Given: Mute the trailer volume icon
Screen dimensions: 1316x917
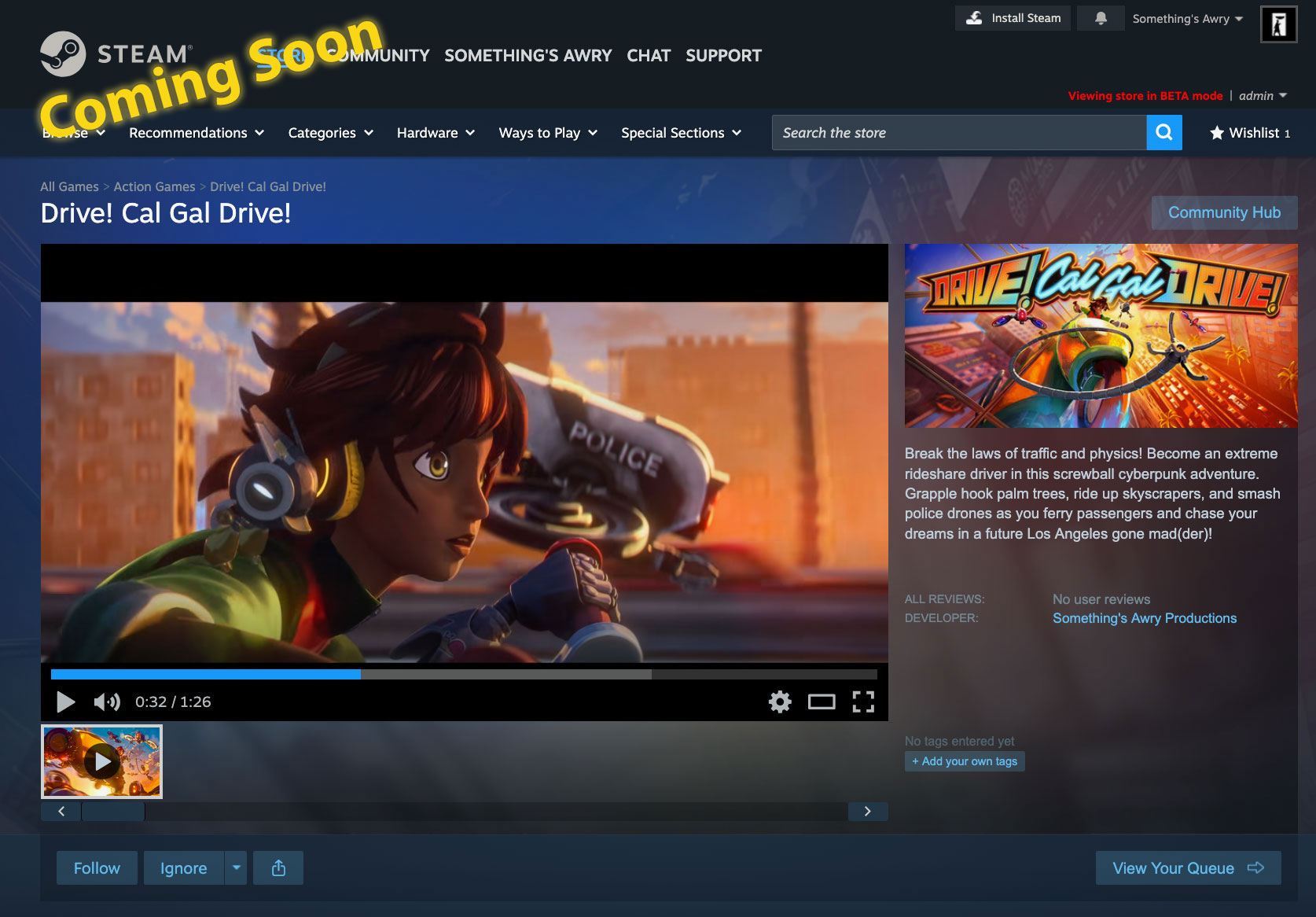Looking at the screenshot, I should click(107, 702).
